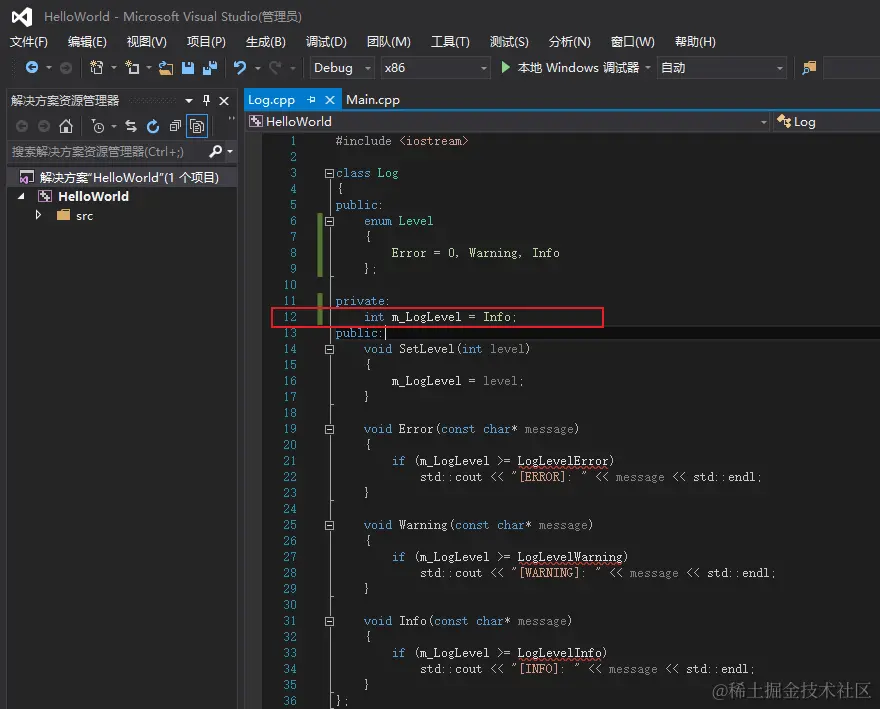This screenshot has height=709, width=880.
Task: Click the green Start Debugging play icon
Action: pyautogui.click(x=505, y=68)
